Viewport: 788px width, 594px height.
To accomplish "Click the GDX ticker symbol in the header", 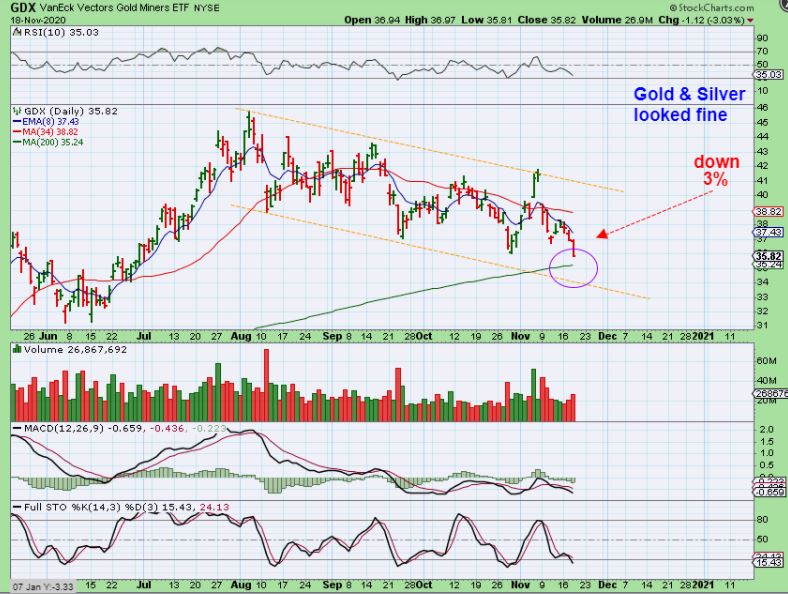I will pyautogui.click(x=23, y=8).
